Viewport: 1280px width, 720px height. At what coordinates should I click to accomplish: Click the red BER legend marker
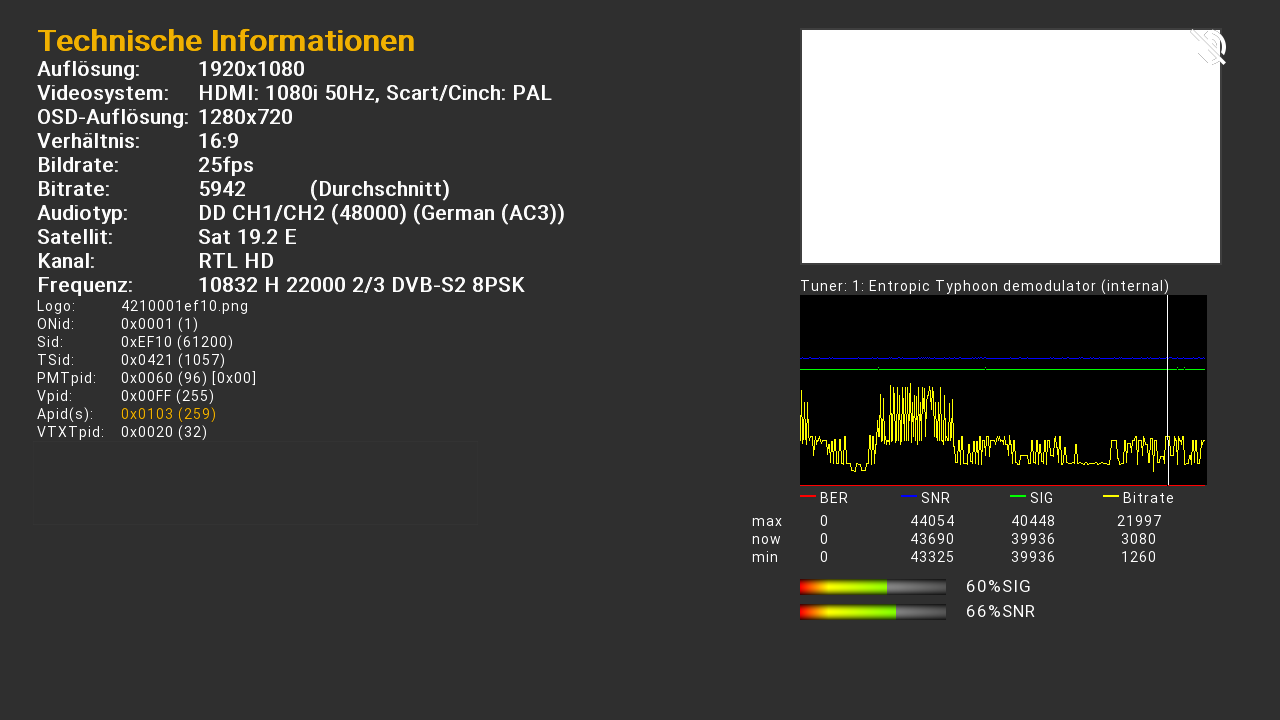(x=807, y=496)
